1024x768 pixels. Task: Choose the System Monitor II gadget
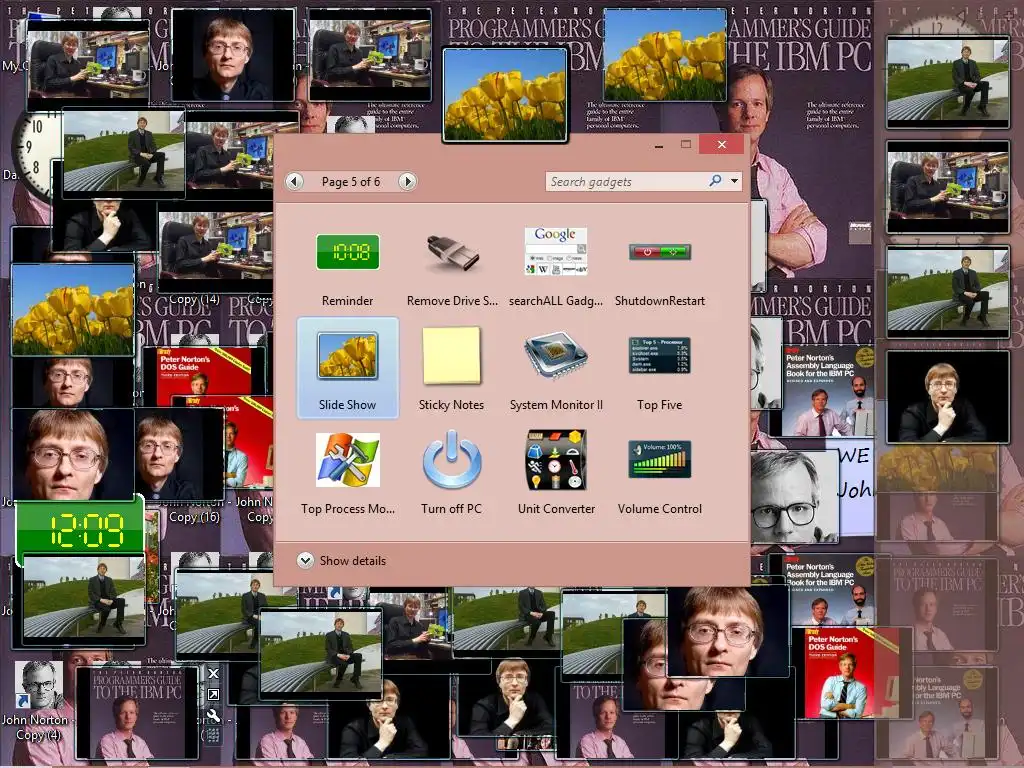(556, 368)
